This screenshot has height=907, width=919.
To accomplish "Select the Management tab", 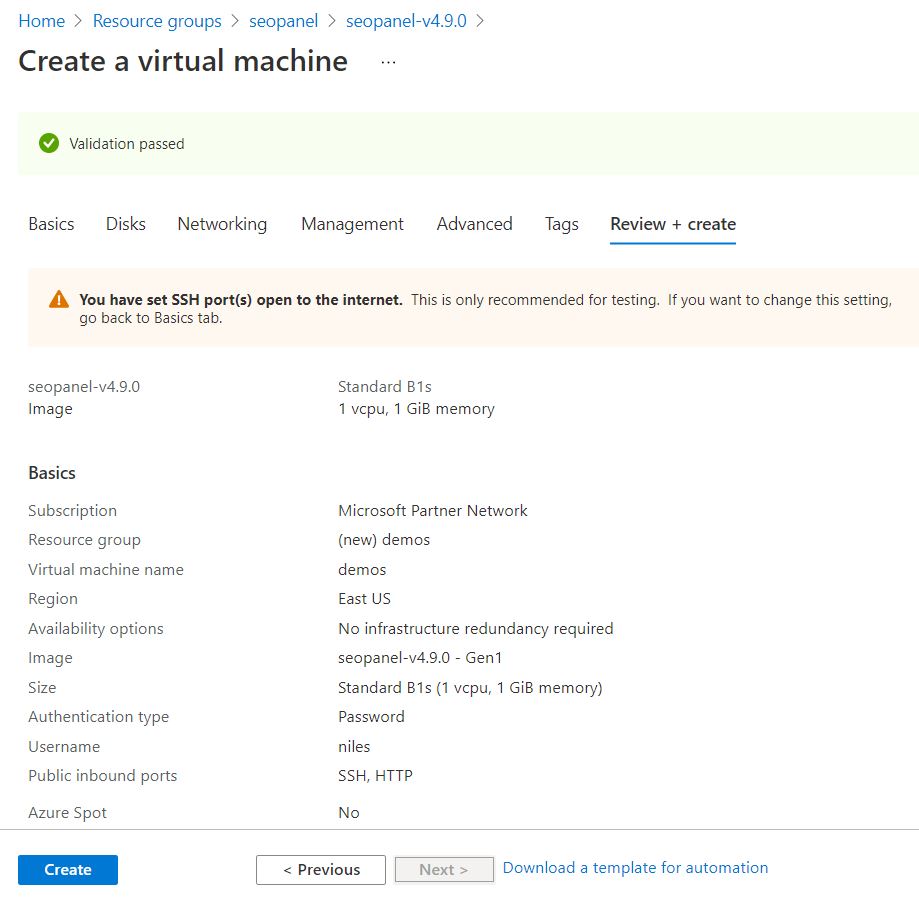I will tap(352, 224).
